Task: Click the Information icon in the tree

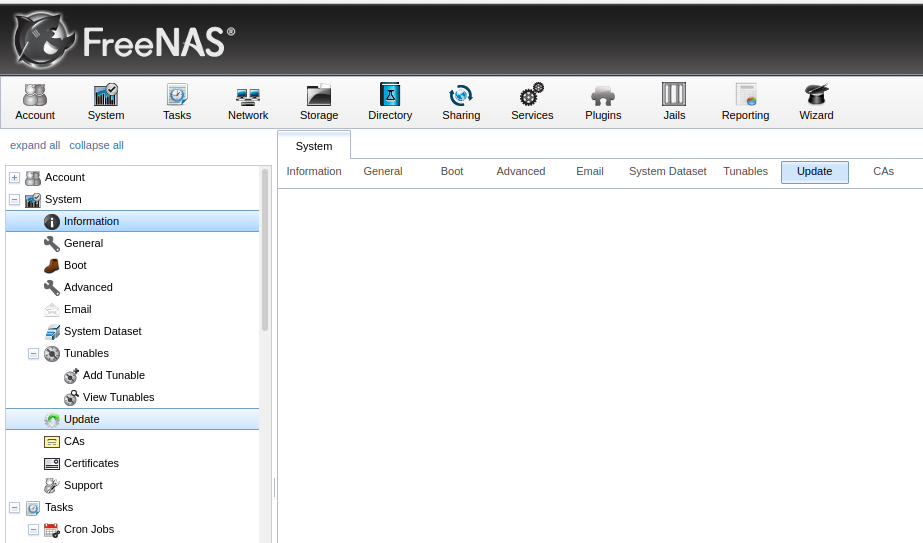Action: click(52, 221)
